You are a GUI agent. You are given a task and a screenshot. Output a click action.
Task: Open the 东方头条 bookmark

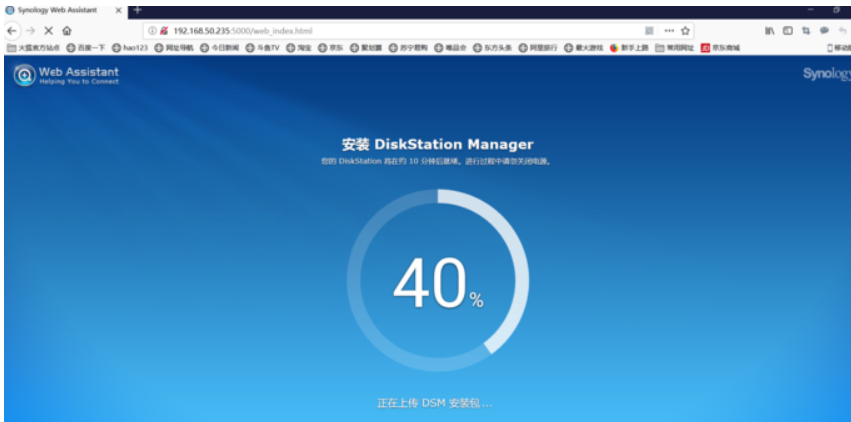[492, 48]
